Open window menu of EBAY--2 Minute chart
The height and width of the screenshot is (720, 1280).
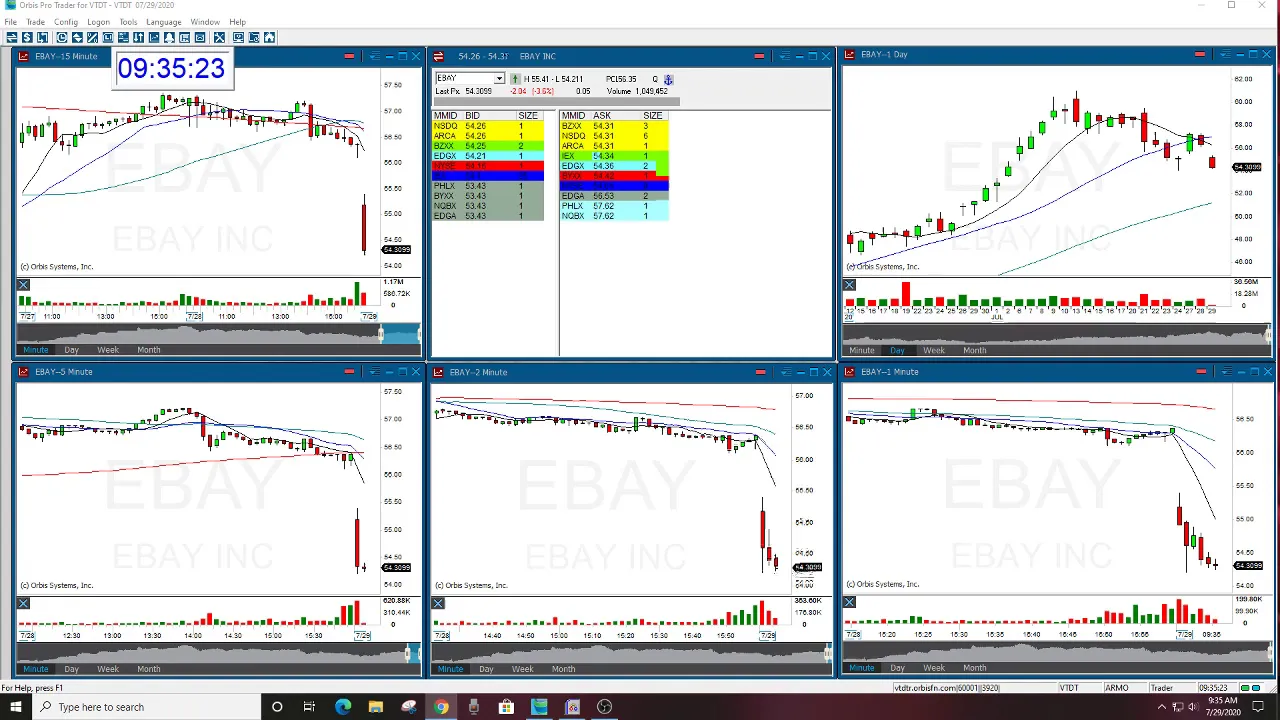pyautogui.click(x=784, y=372)
